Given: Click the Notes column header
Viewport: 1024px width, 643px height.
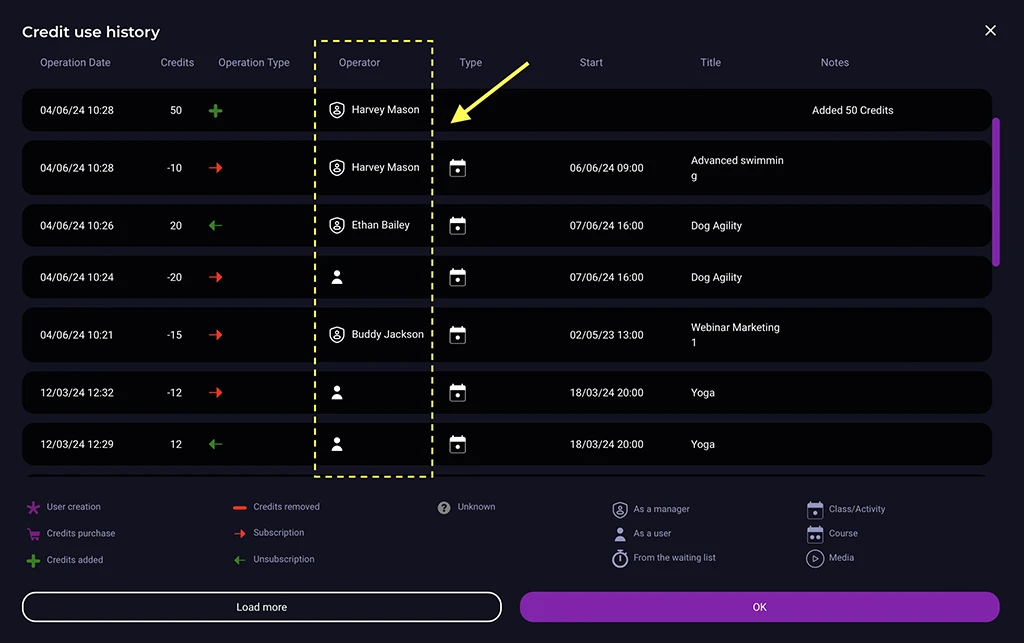Looking at the screenshot, I should coord(834,63).
